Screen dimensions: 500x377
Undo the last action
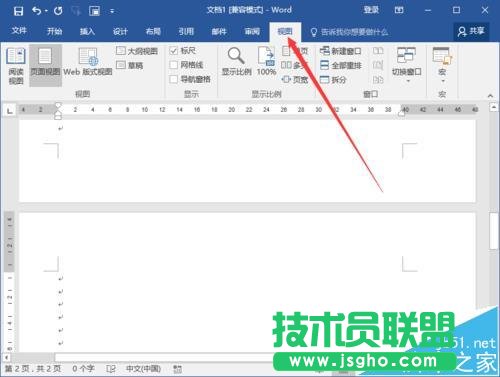36,11
